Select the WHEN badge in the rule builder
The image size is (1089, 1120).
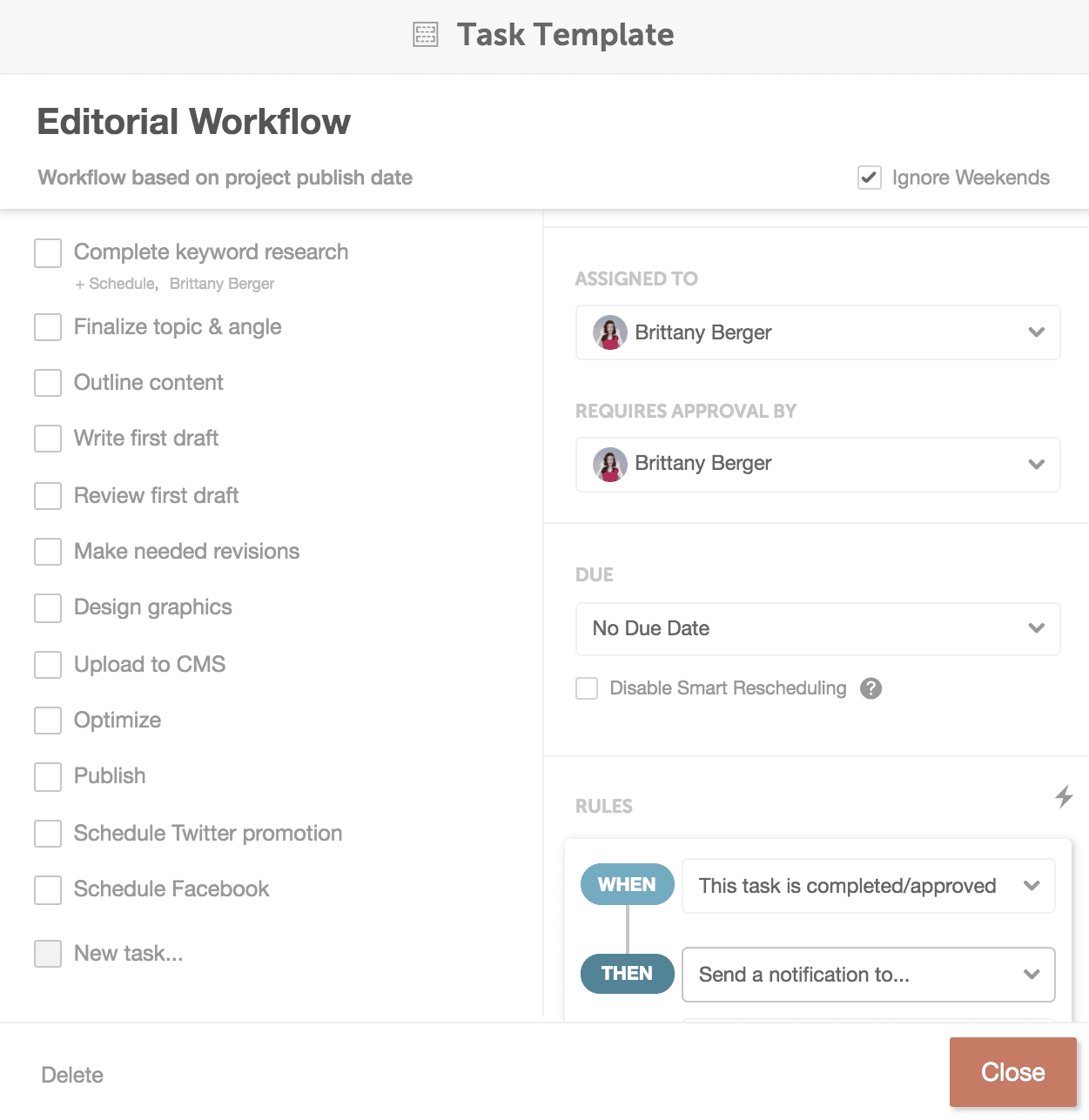[627, 884]
